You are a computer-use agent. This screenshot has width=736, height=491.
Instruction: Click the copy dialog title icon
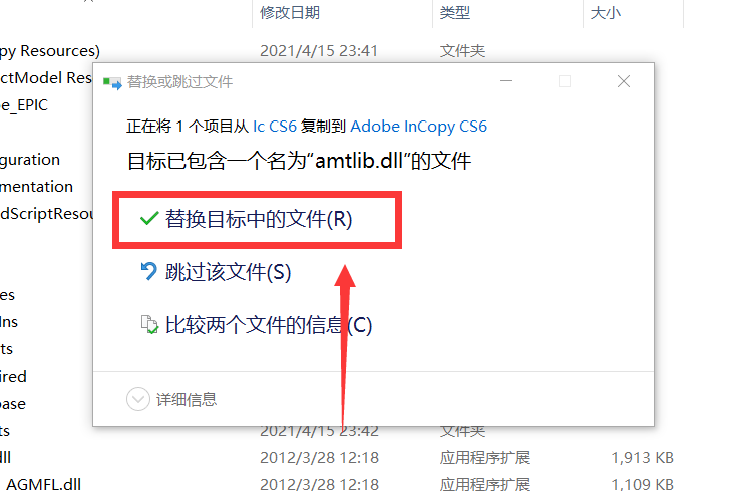tap(112, 83)
